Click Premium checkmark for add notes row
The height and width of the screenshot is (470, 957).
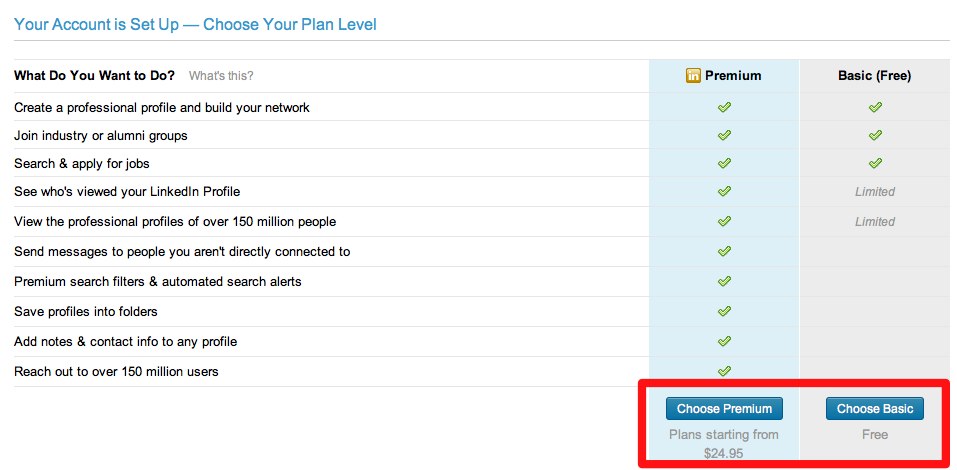[x=724, y=341]
